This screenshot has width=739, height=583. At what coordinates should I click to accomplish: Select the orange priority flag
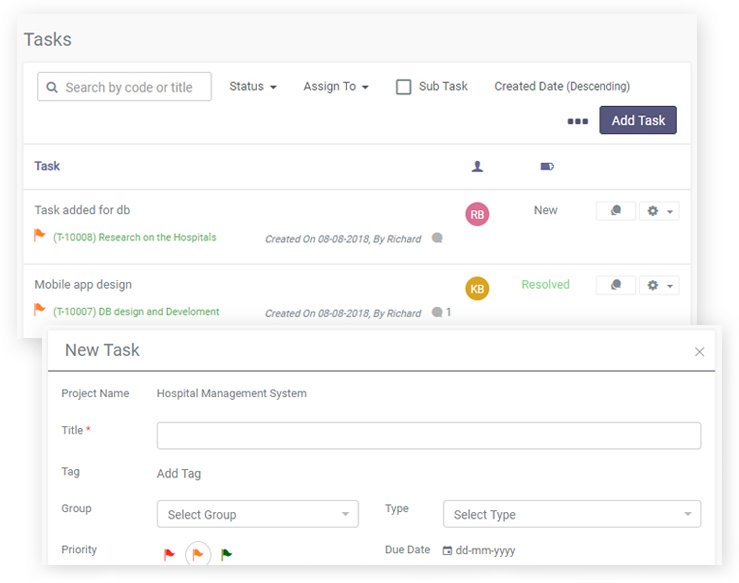pos(197,554)
